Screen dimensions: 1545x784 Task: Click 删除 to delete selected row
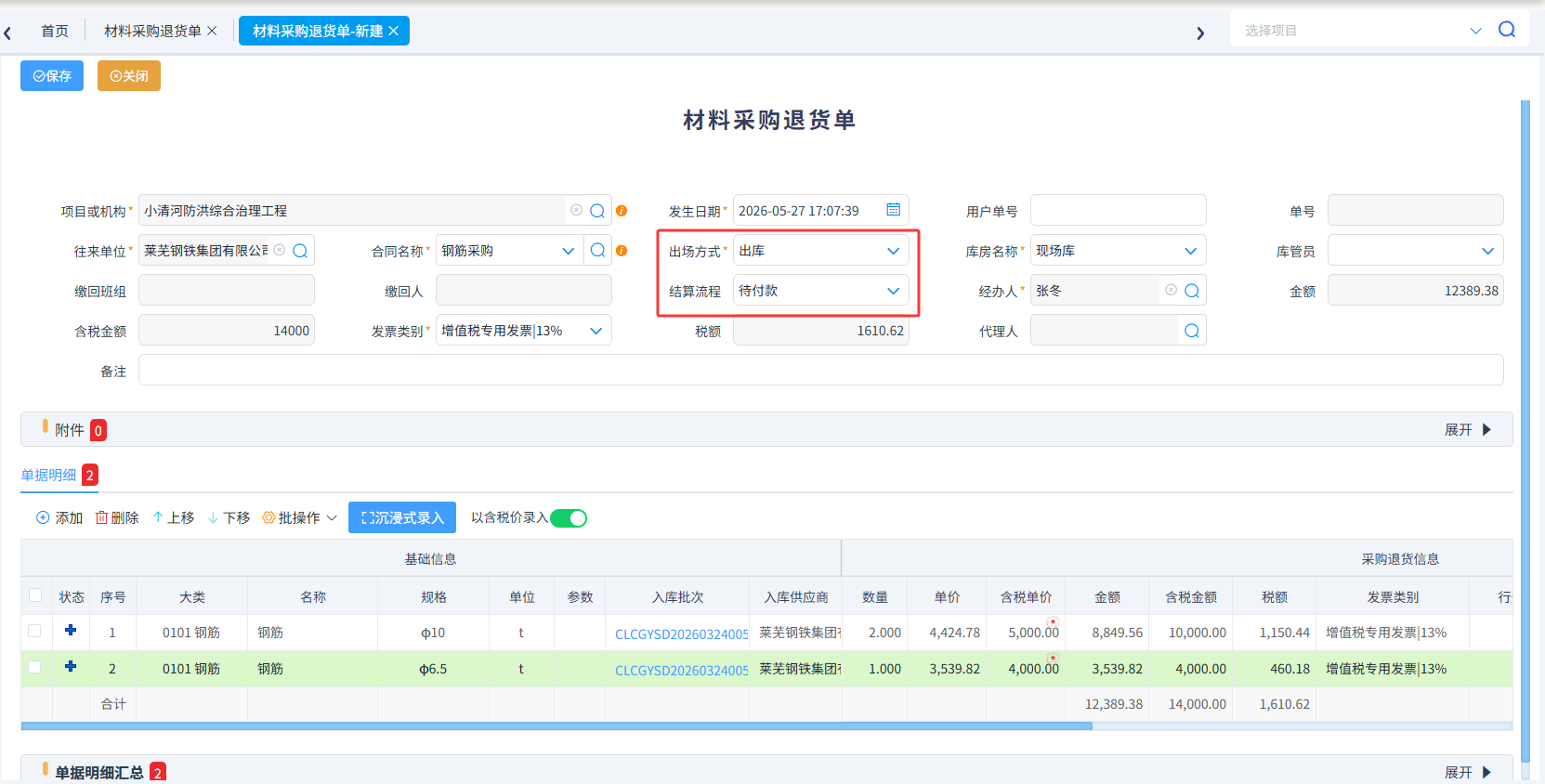(117, 517)
